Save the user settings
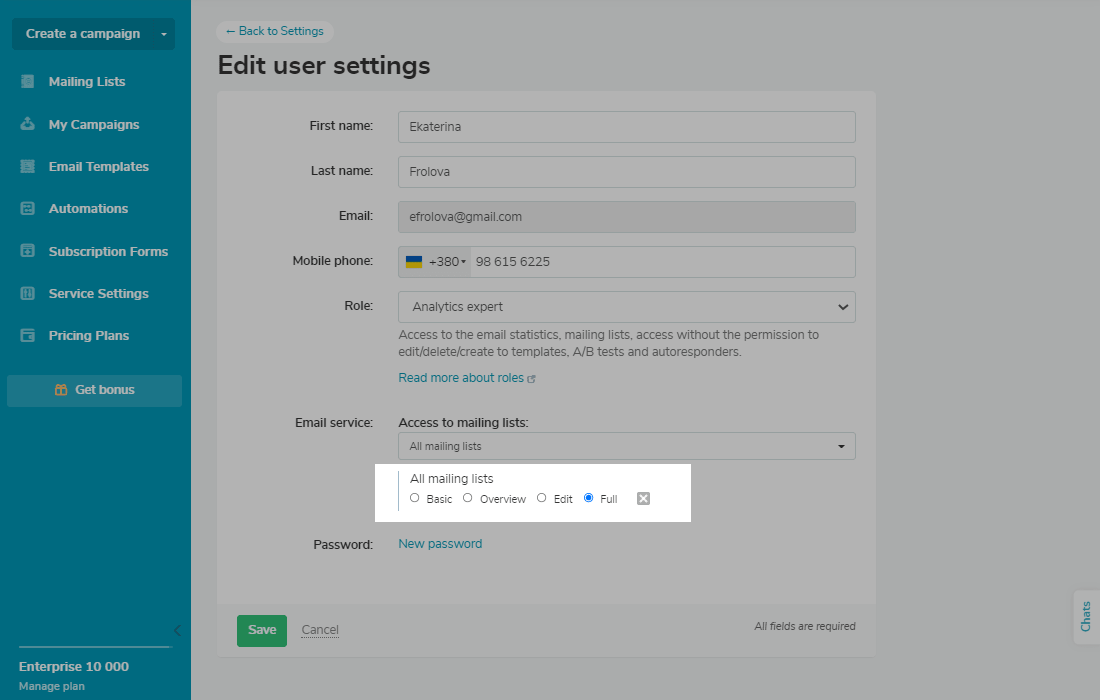 coord(262,630)
